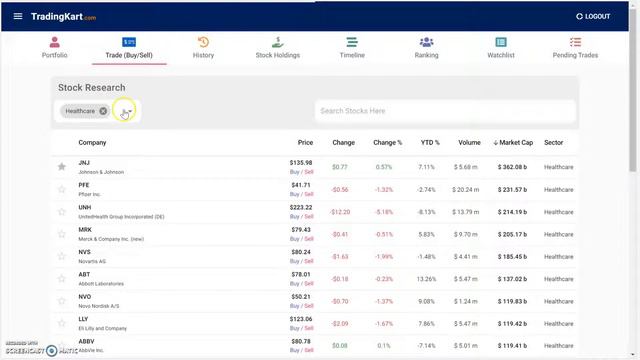Screen dimensions: 640x360
Task: Select the Pfizer Inc. company name
Action: click(x=89, y=194)
